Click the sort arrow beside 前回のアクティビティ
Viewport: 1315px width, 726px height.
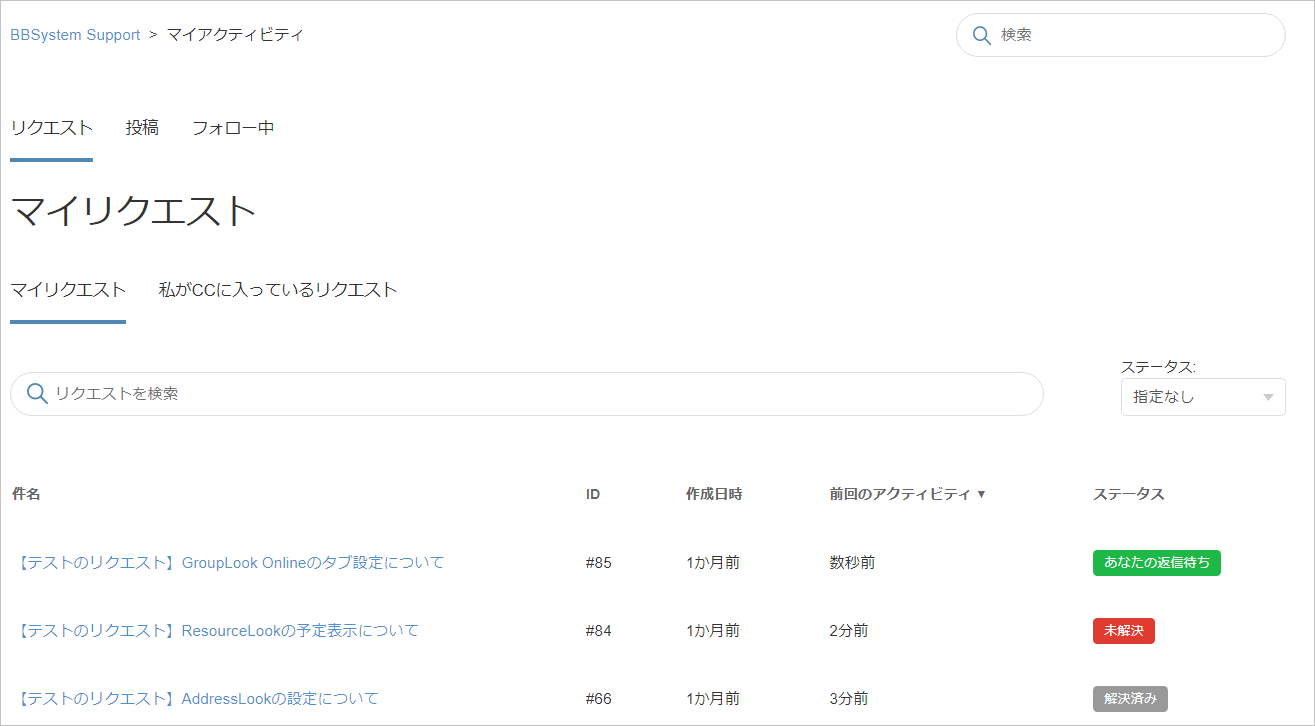(x=981, y=494)
